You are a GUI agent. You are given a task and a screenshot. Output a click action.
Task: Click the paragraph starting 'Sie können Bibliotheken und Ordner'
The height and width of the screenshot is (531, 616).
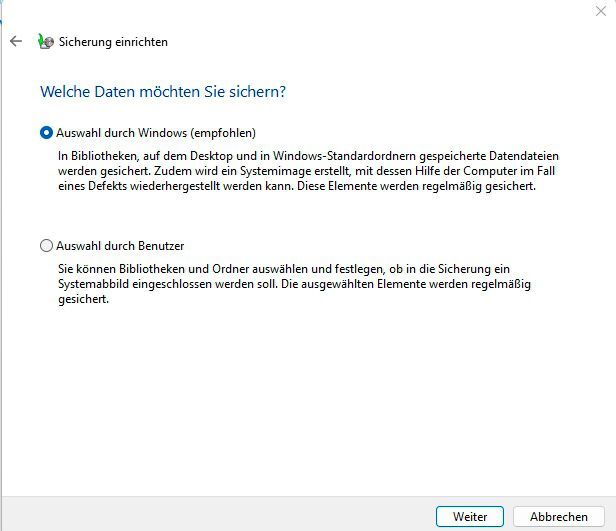(x=294, y=284)
